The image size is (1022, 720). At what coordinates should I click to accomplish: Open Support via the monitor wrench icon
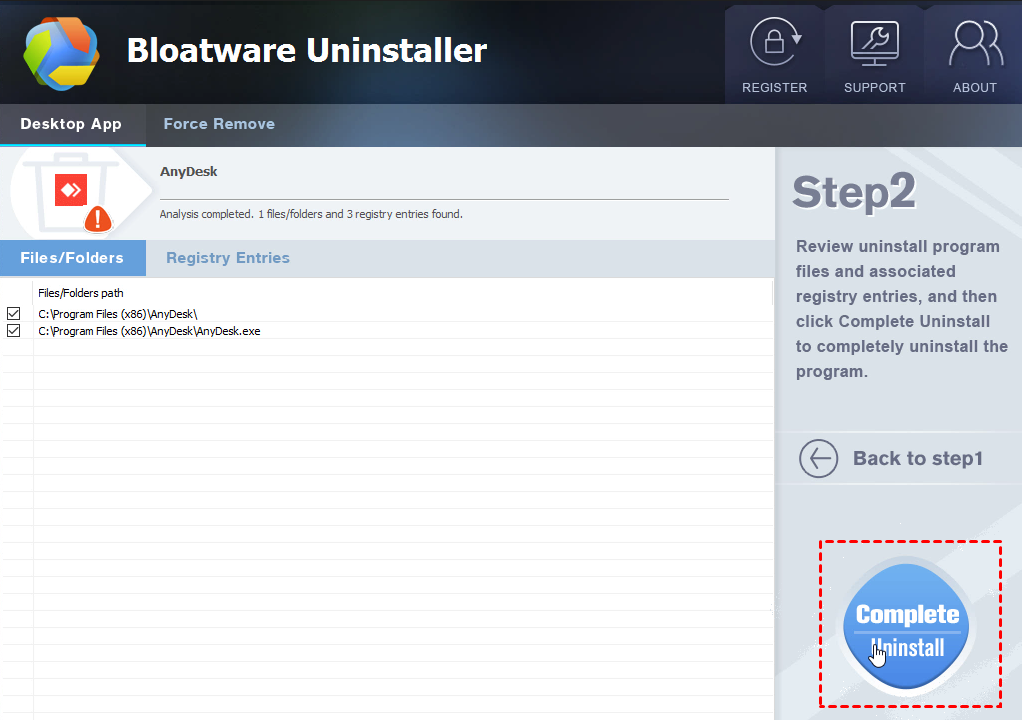tap(874, 43)
